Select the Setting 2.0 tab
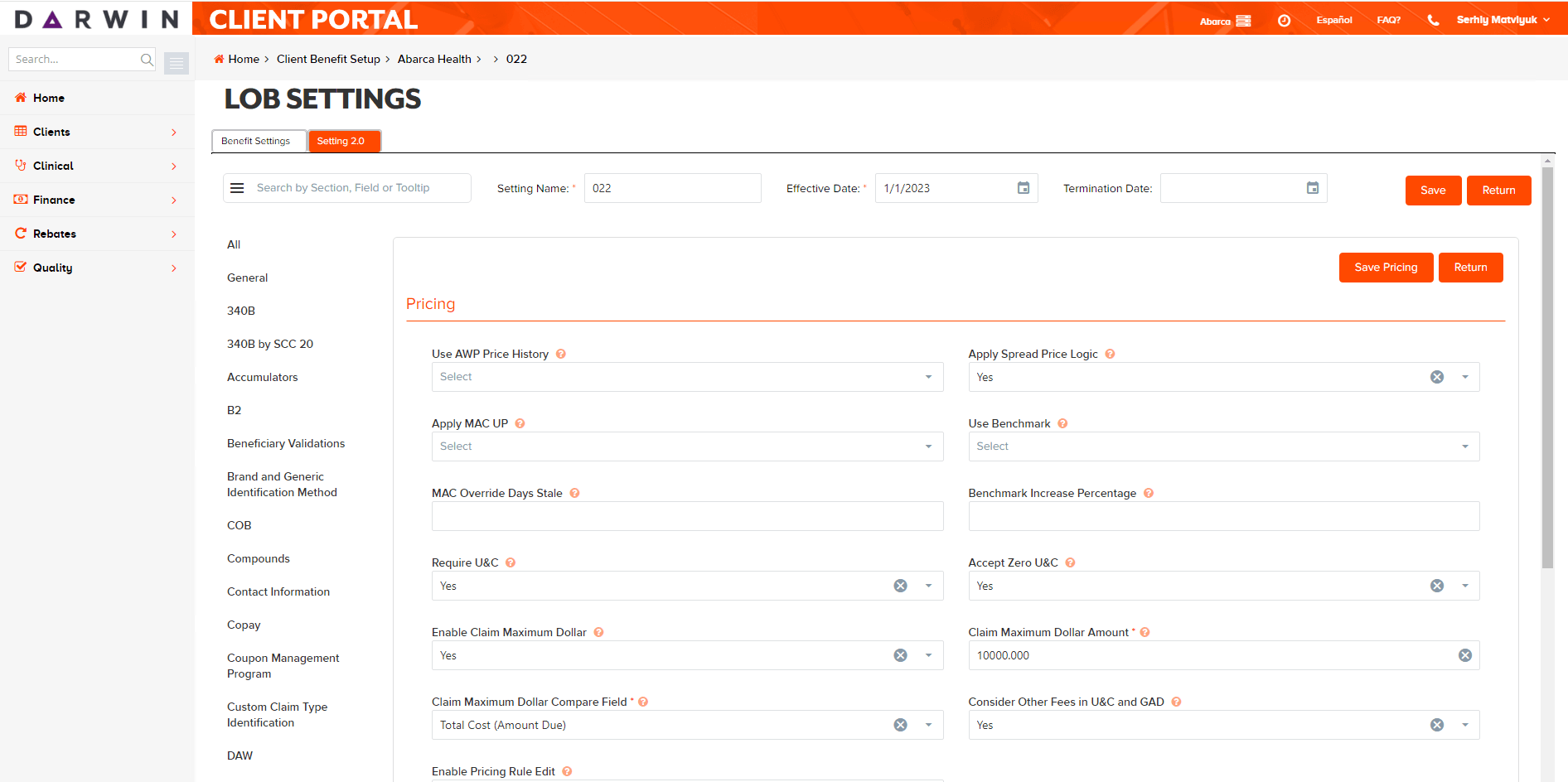 [344, 141]
